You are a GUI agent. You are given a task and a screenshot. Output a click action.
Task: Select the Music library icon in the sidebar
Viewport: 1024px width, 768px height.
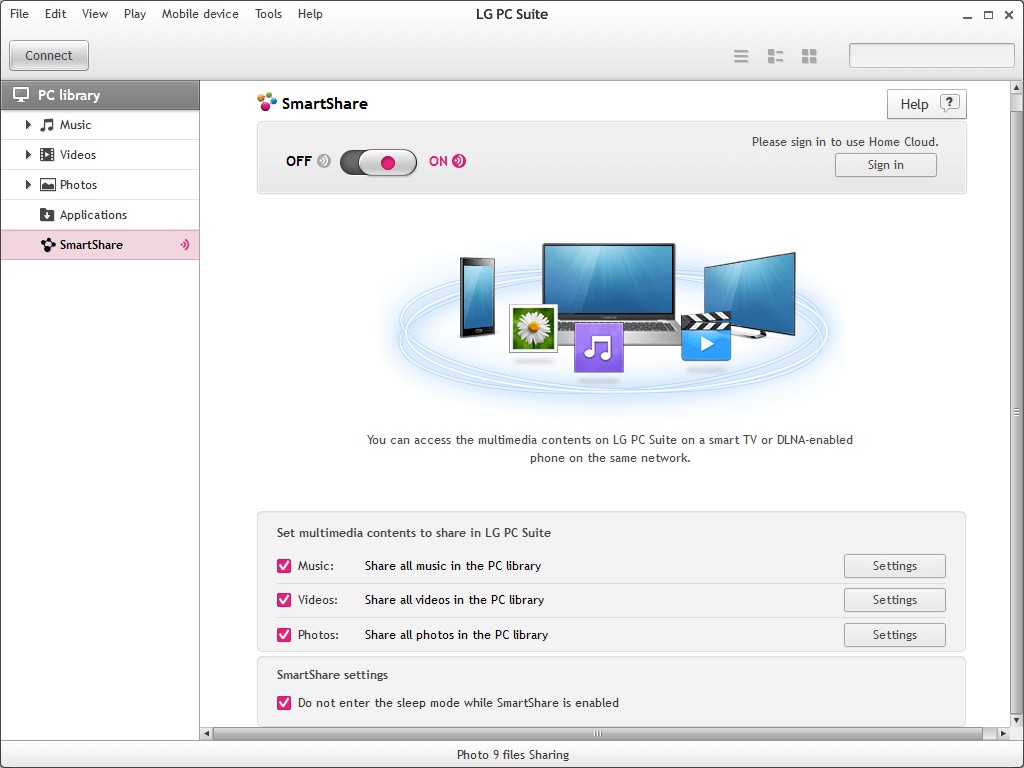tap(47, 125)
